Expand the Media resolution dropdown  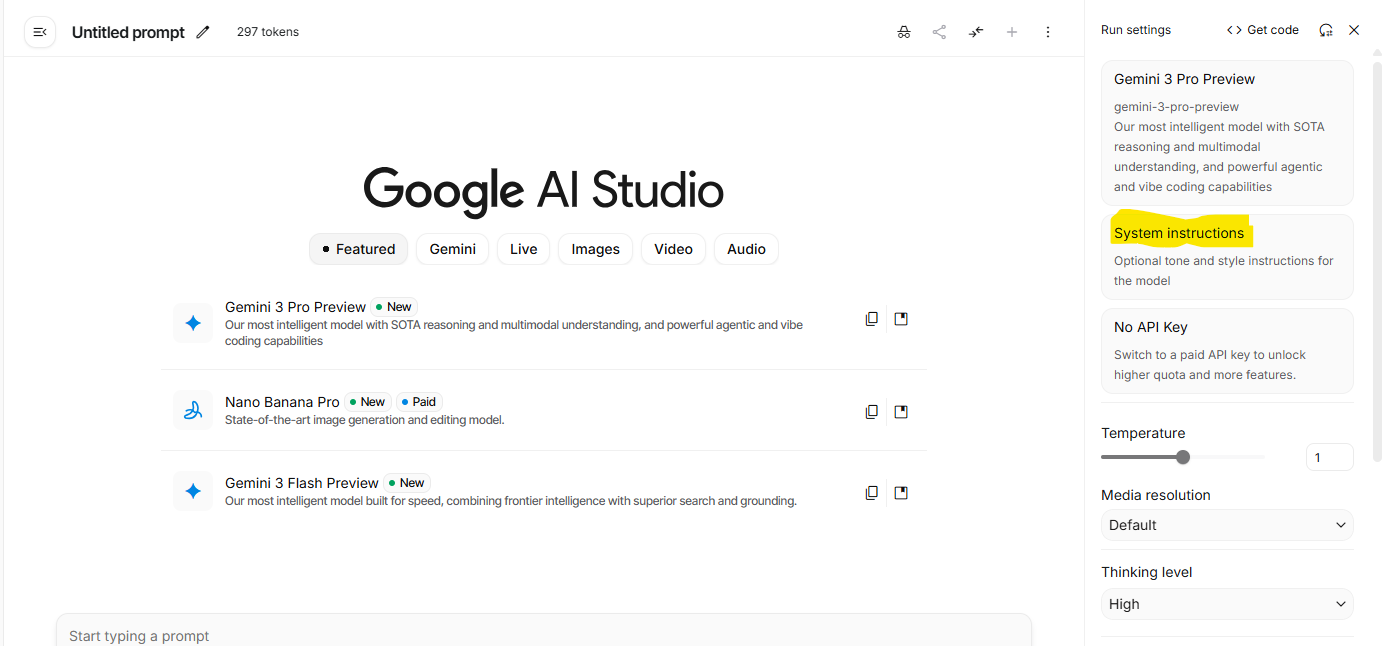point(1227,525)
